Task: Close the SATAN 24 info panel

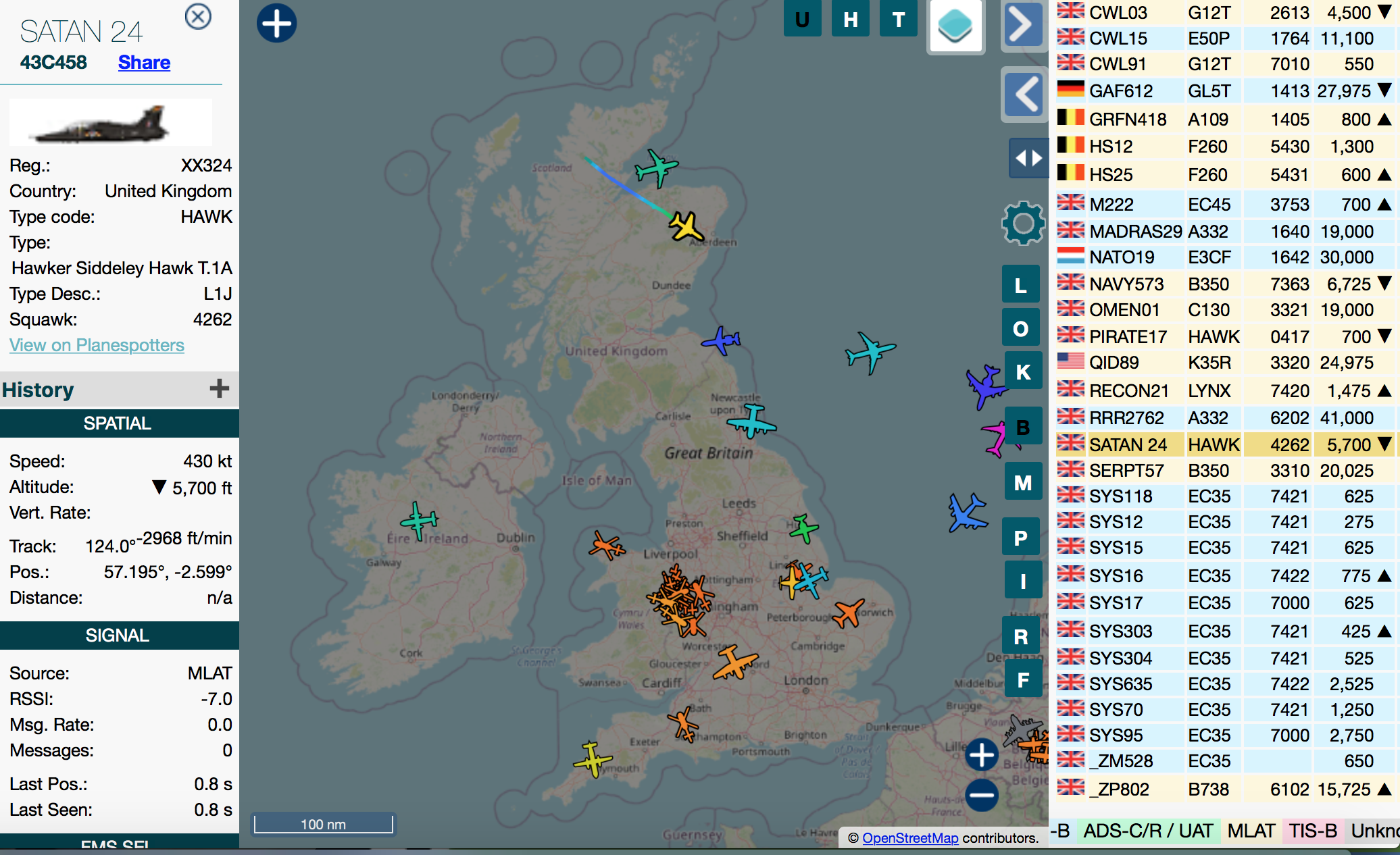Action: tap(198, 16)
